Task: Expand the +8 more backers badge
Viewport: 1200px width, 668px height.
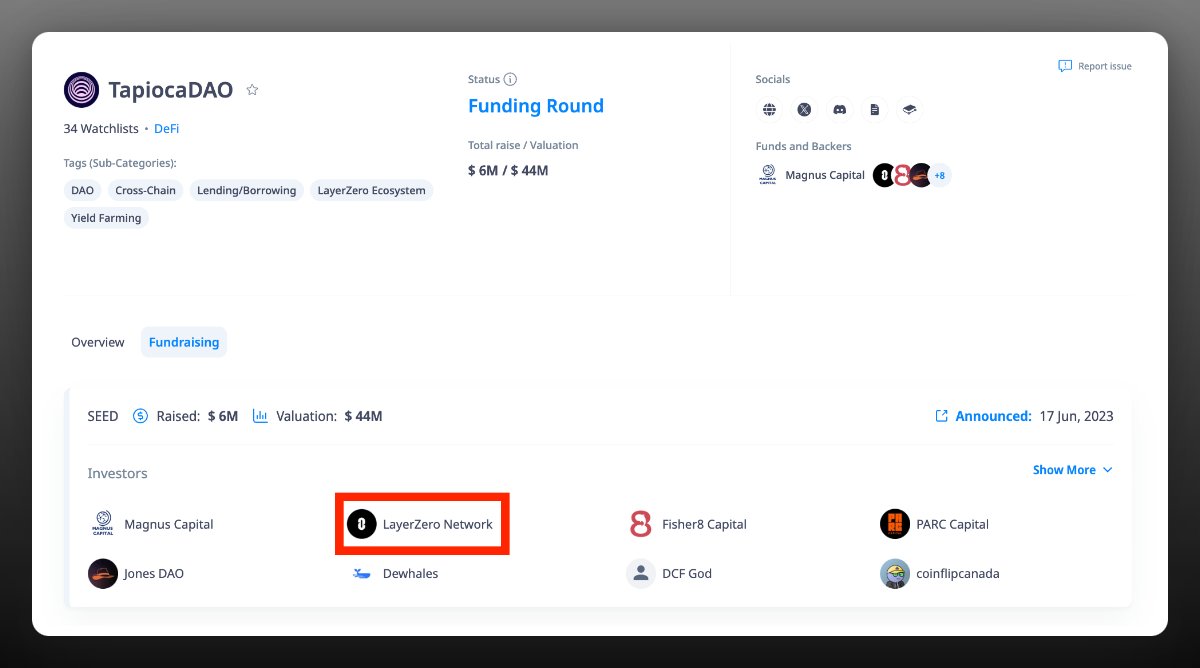Action: (x=939, y=175)
